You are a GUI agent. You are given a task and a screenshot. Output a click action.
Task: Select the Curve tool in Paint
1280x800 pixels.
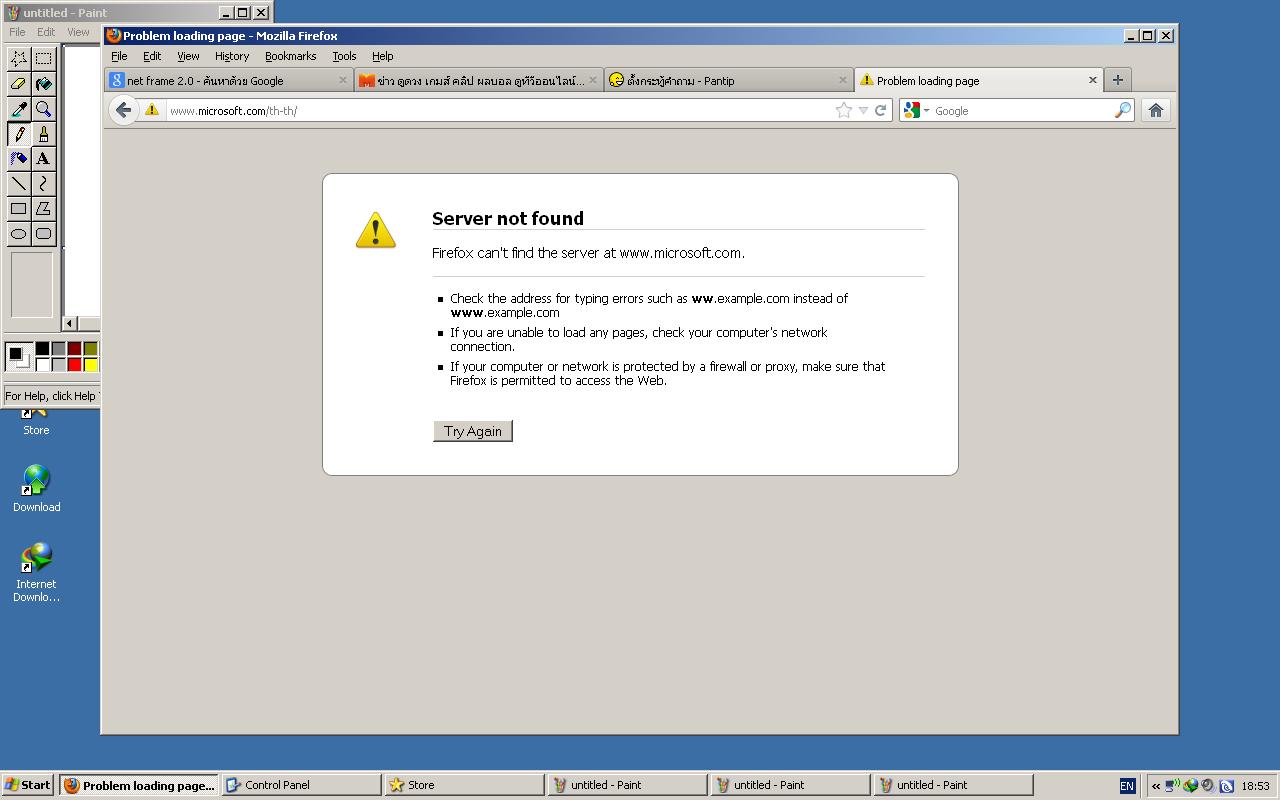(43, 184)
